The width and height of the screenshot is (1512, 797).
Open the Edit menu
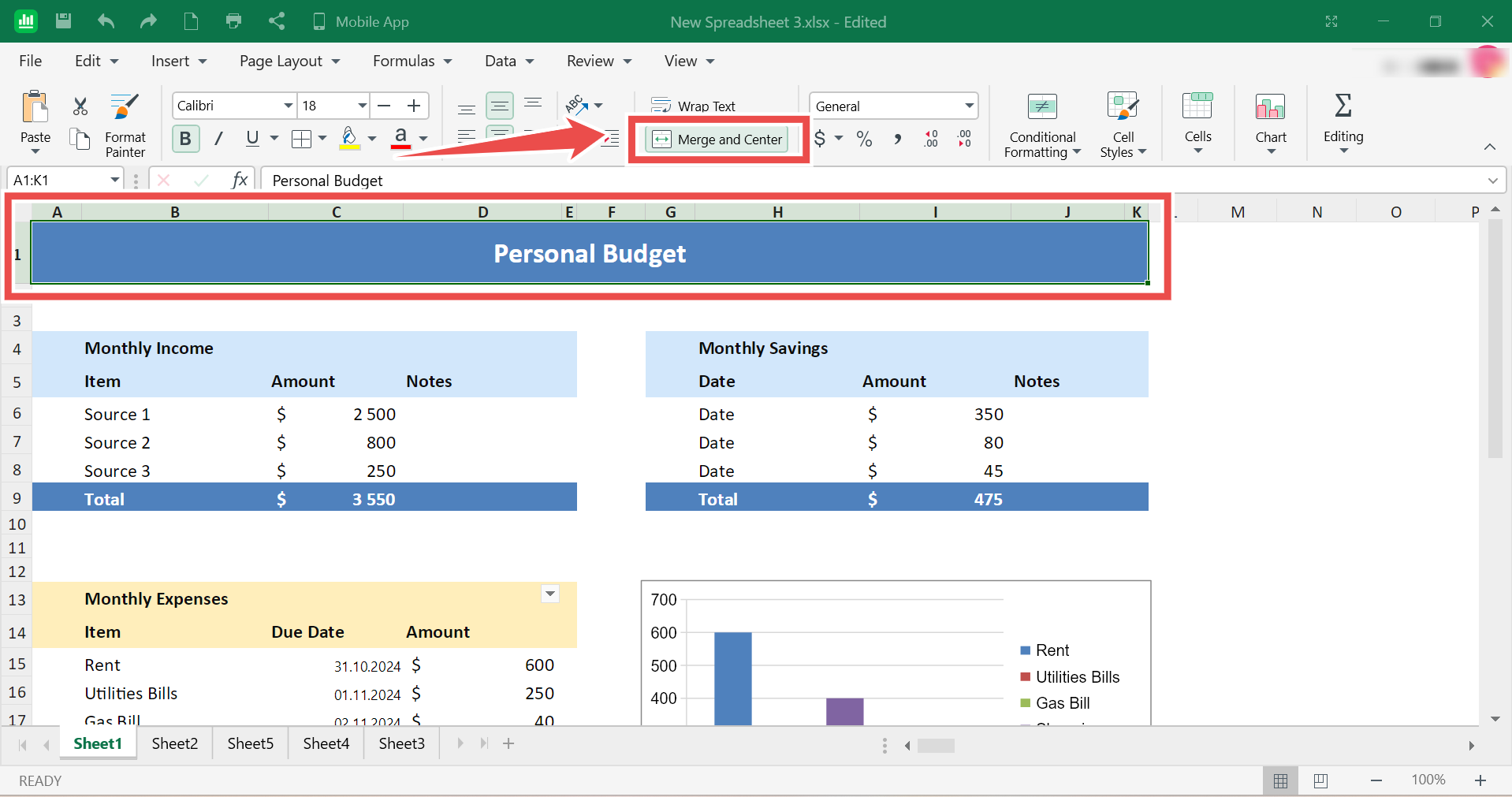(96, 61)
